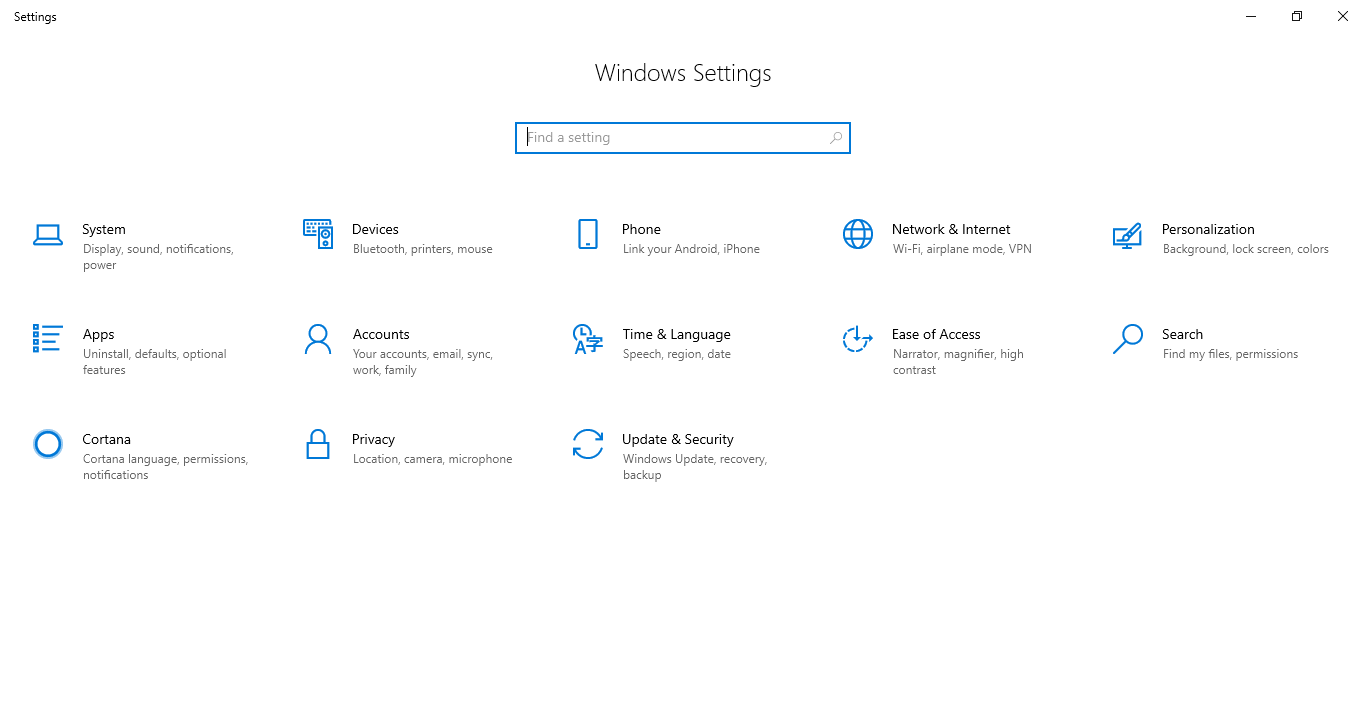This screenshot has height=721, width=1366.
Task: Restore down the Settings window
Action: 1297,16
